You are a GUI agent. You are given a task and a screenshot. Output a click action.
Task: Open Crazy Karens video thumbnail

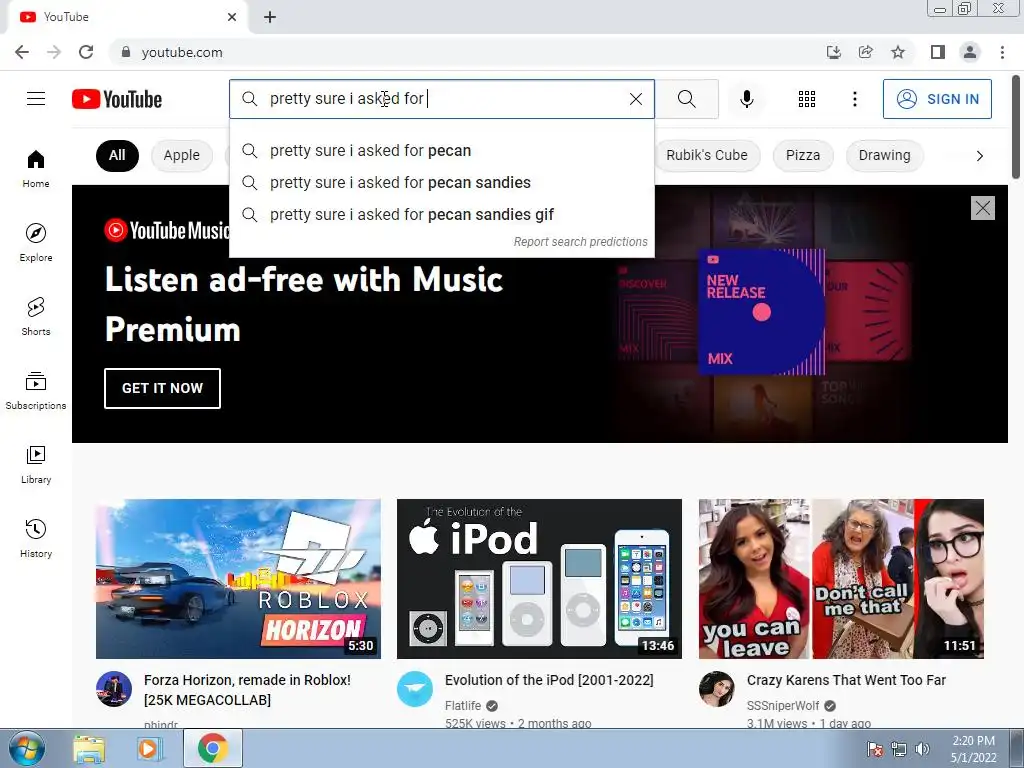pos(841,579)
